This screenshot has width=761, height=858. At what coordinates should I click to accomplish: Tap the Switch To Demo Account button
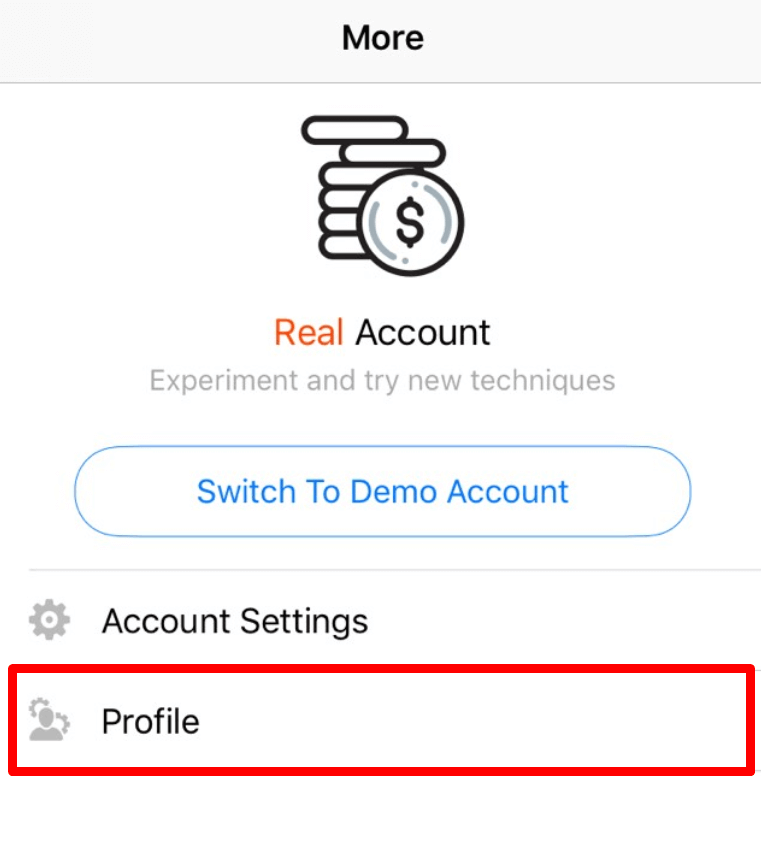point(382,491)
